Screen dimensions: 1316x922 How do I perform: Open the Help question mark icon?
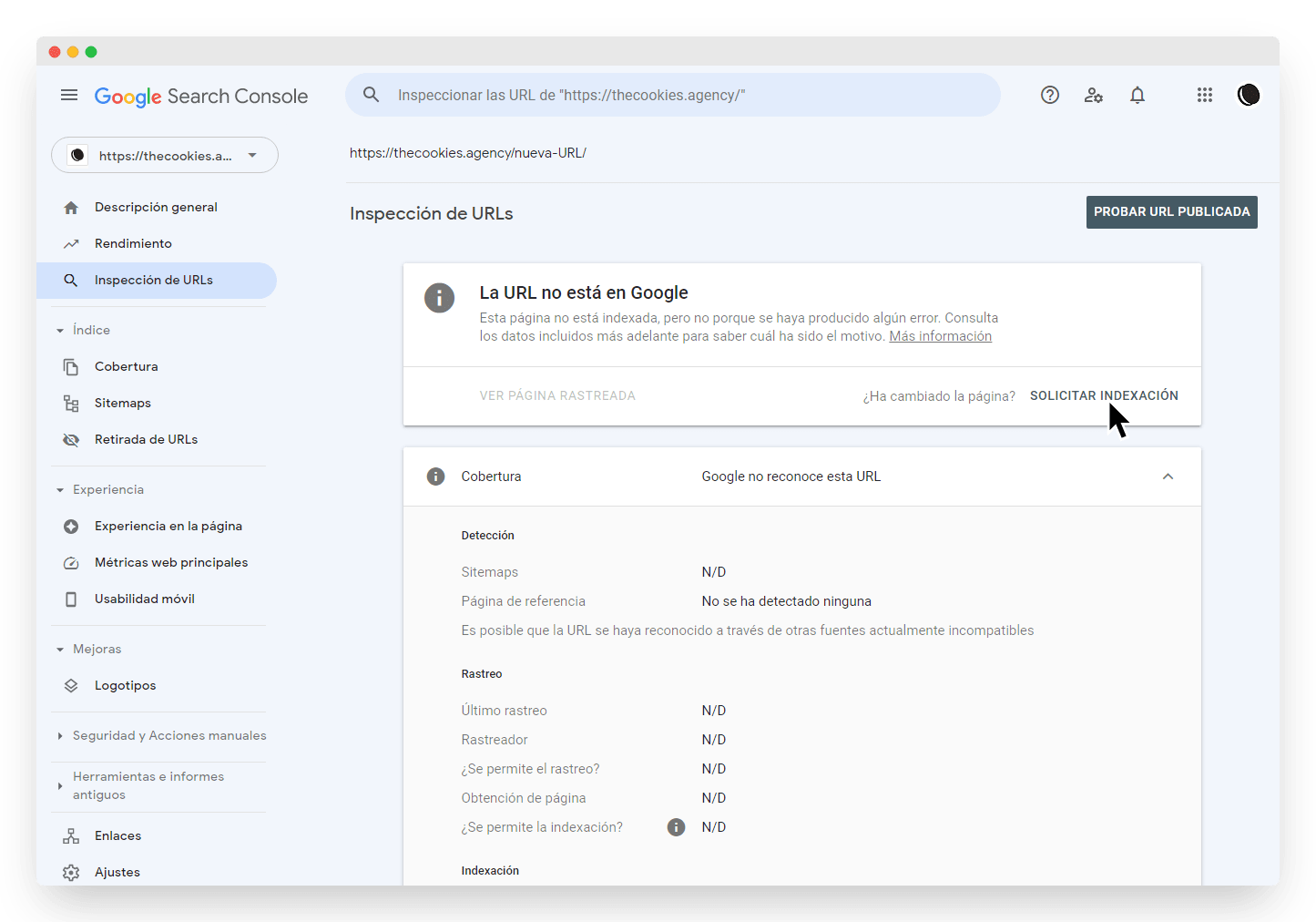point(1050,95)
